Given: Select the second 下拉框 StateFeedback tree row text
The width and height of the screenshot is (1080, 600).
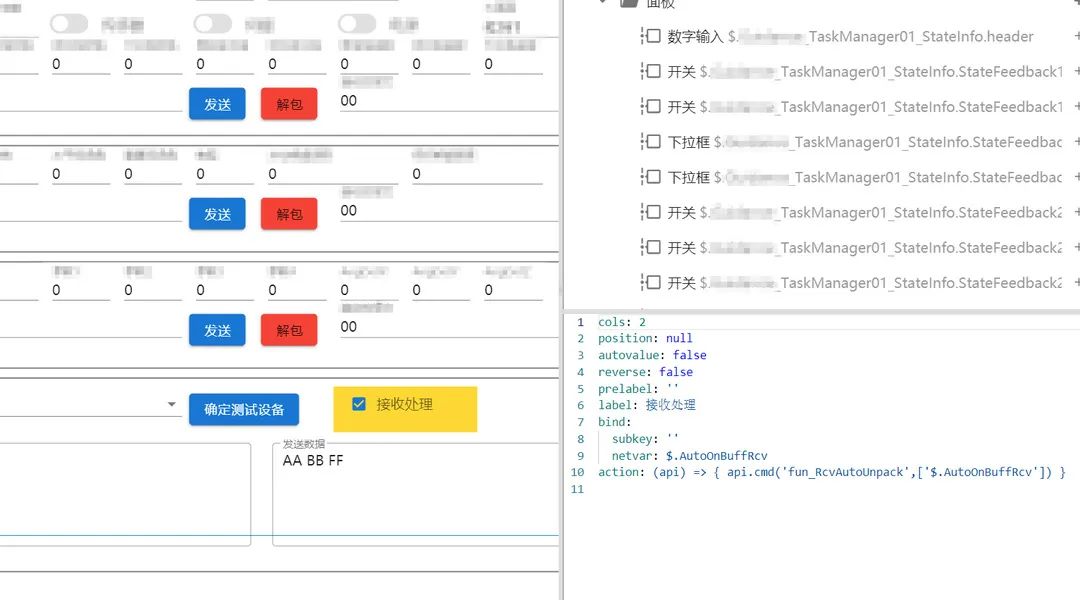Looking at the screenshot, I should pyautogui.click(x=864, y=177).
